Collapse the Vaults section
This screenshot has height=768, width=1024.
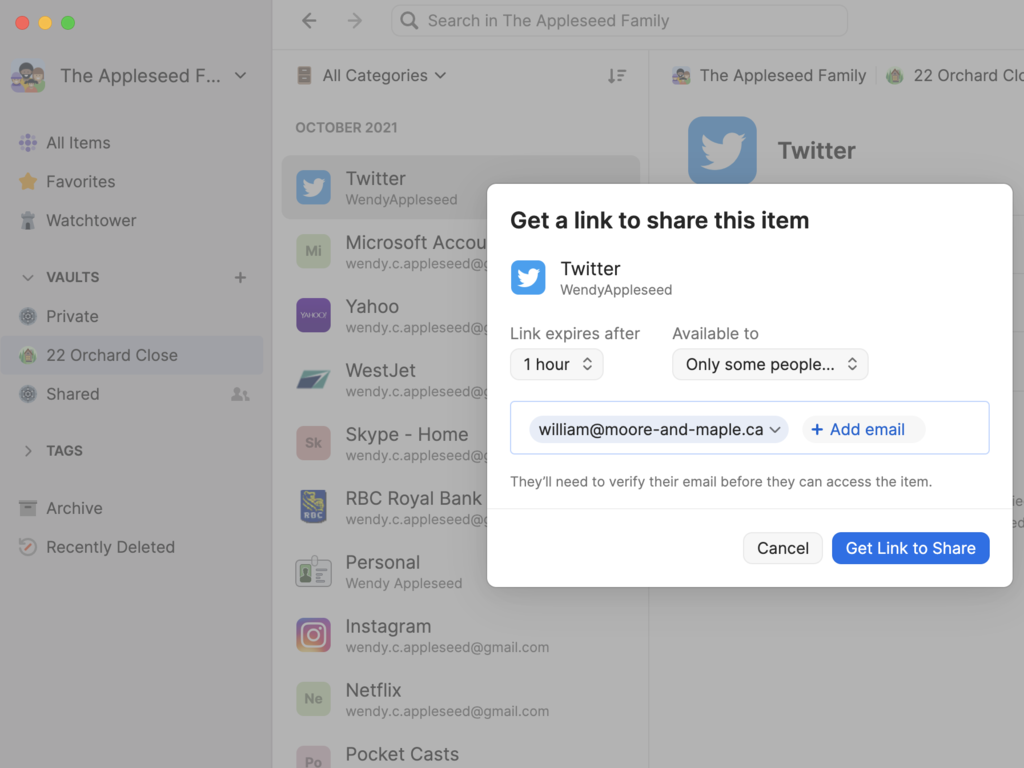27,278
